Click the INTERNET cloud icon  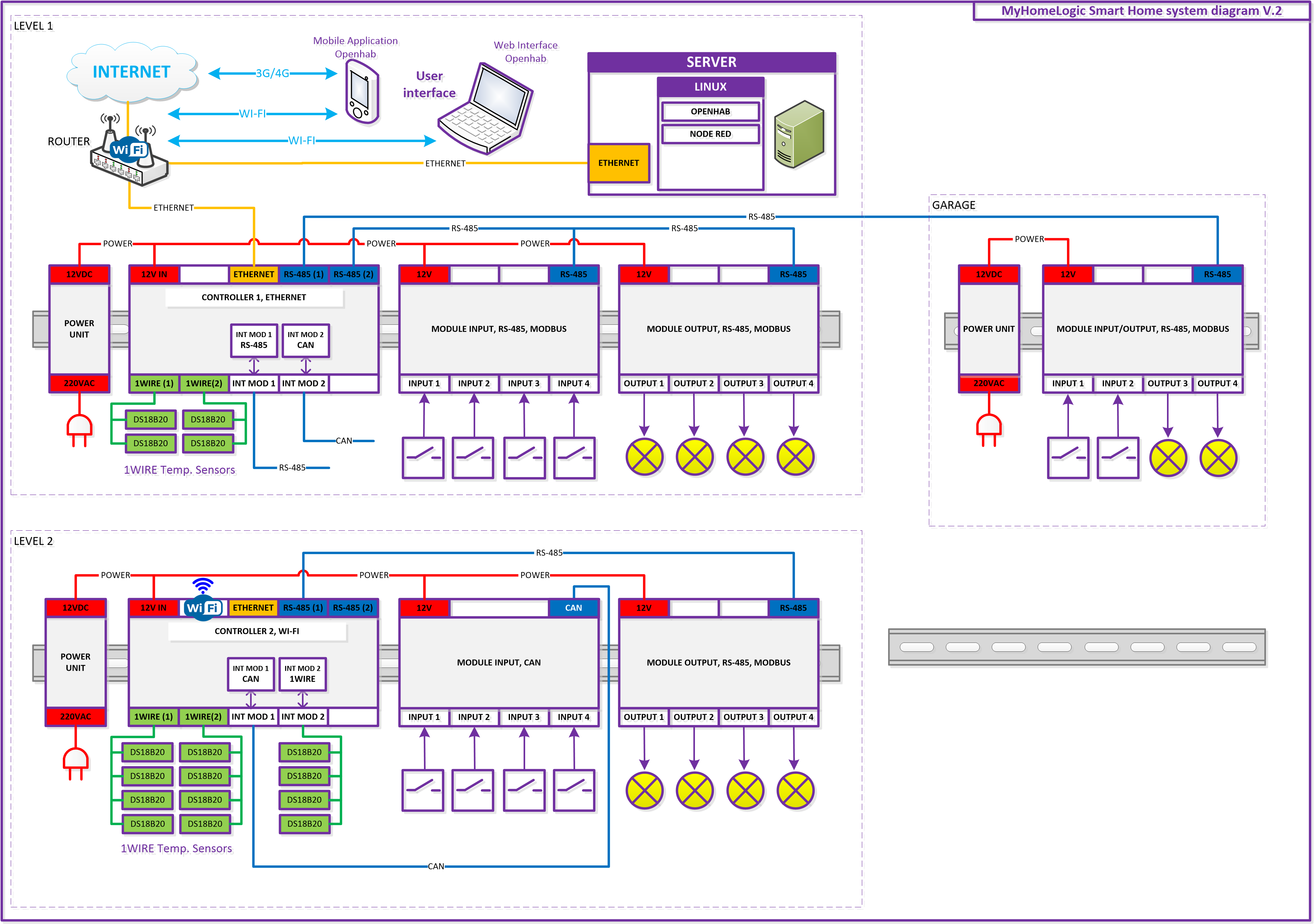click(x=132, y=72)
